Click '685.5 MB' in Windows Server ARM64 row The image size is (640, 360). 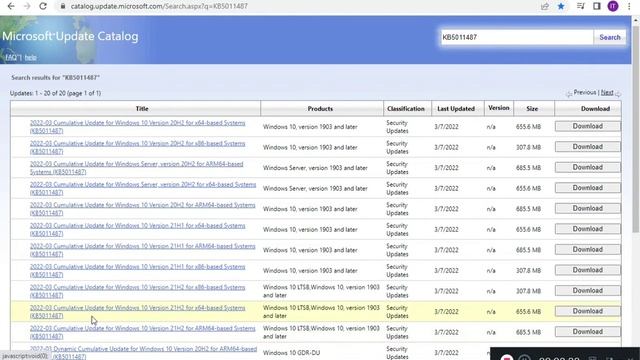(x=528, y=168)
